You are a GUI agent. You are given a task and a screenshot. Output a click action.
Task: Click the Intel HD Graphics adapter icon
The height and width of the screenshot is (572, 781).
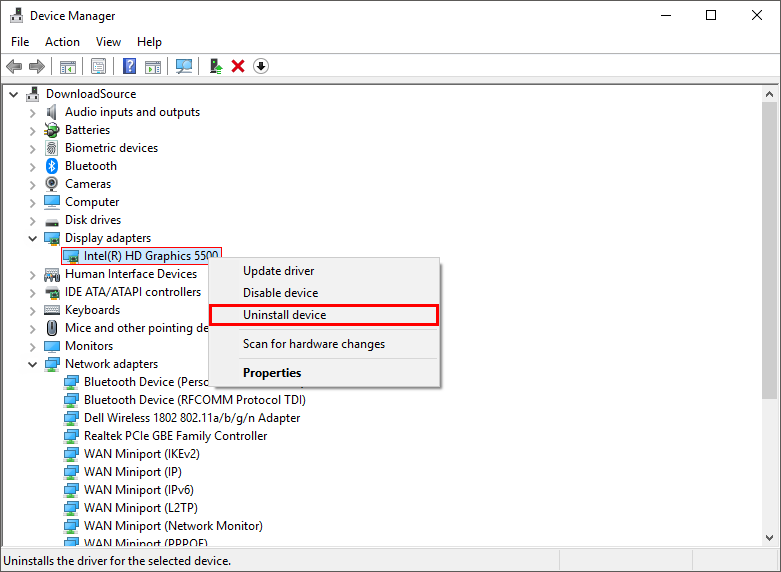click(71, 257)
